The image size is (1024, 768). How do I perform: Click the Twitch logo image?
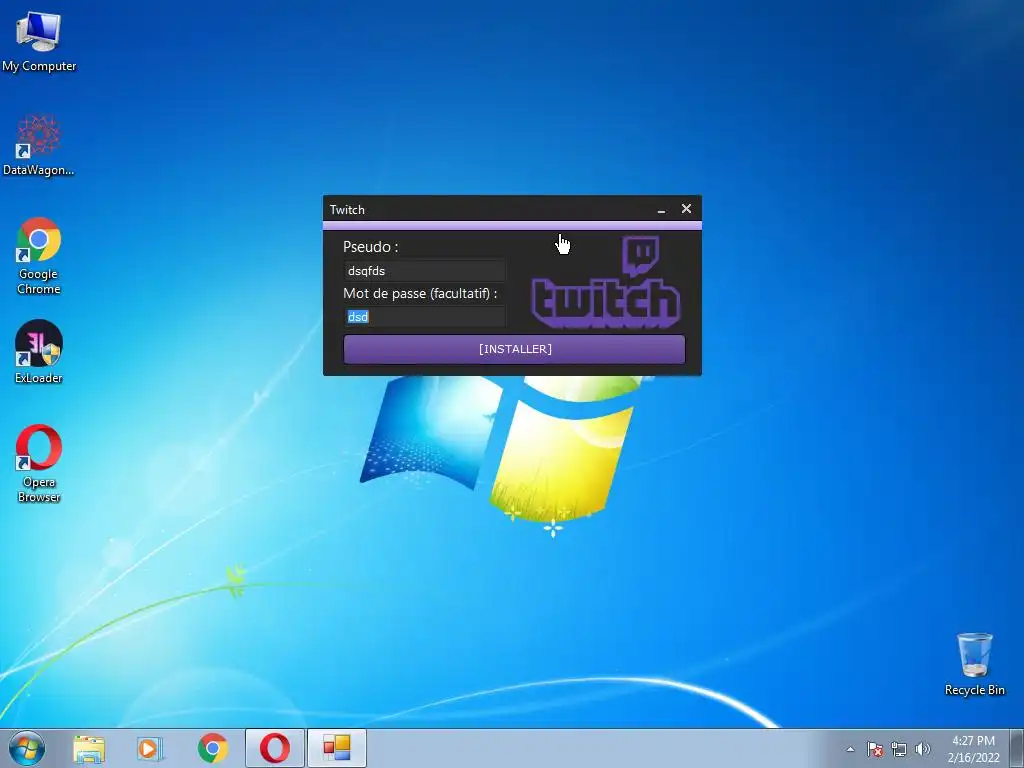(605, 282)
